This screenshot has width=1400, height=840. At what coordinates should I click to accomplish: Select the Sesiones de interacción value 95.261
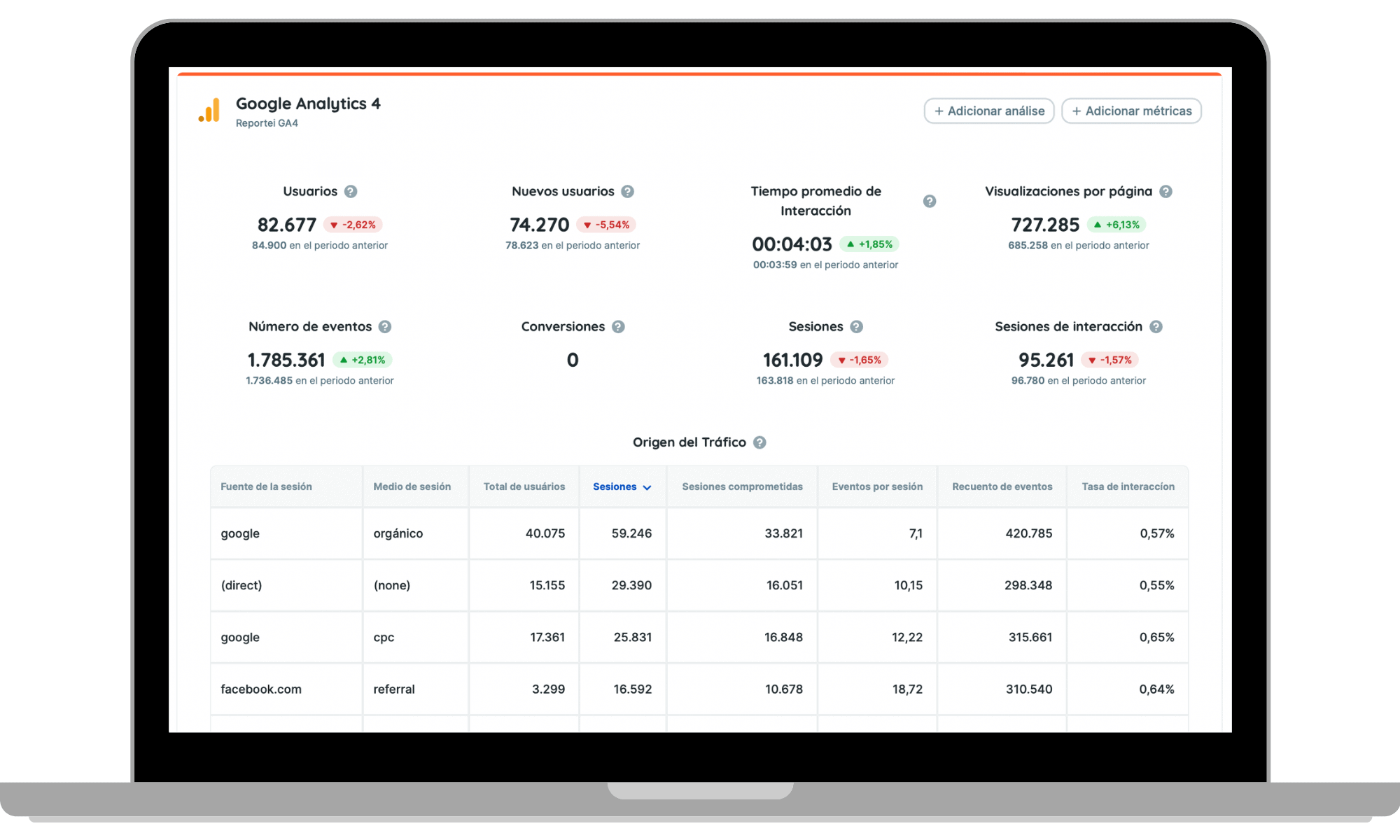coord(1046,360)
